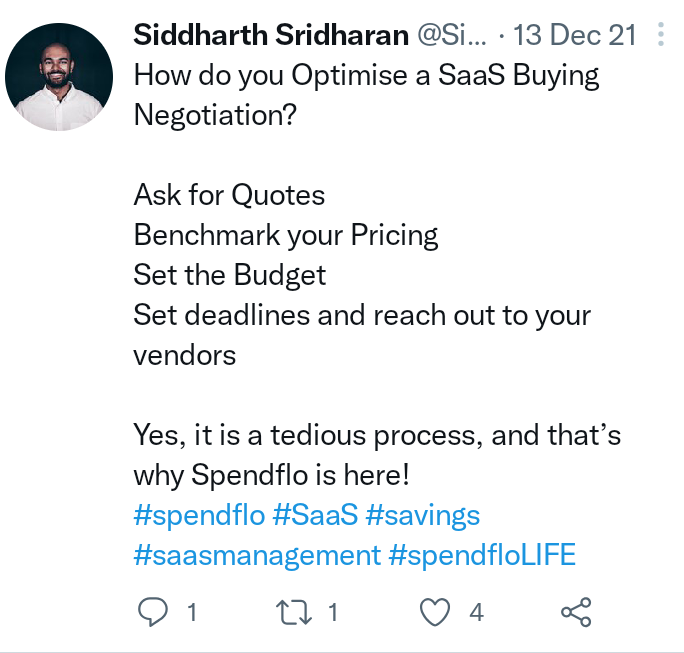This screenshot has width=684, height=653.
Task: Open the tweet's three-dot more options menu
Action: 661,34
